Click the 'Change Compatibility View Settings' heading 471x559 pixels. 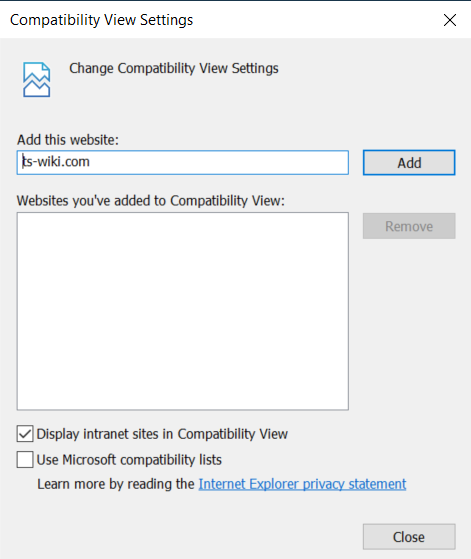click(x=174, y=68)
